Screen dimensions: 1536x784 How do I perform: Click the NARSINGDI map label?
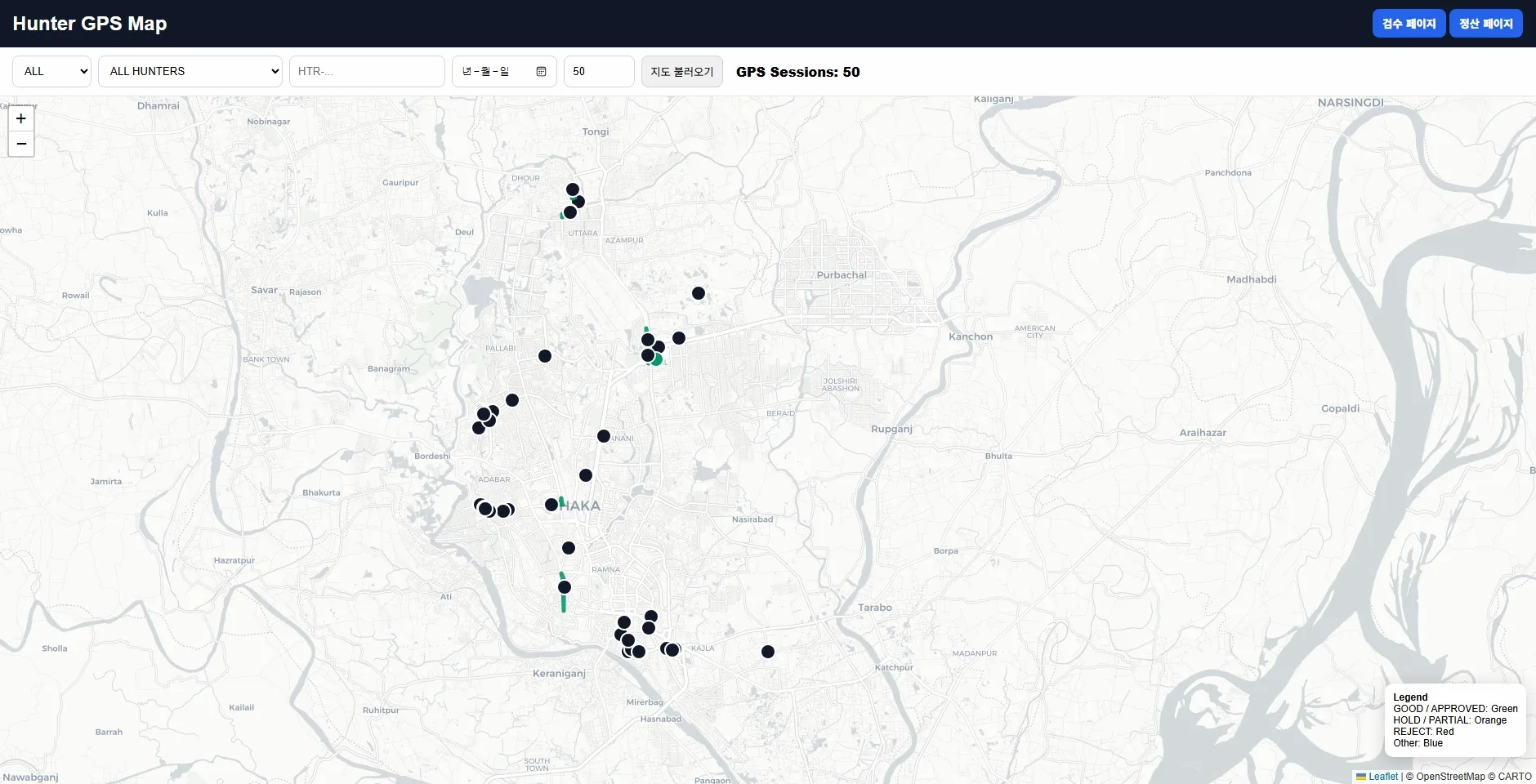[x=1351, y=103]
